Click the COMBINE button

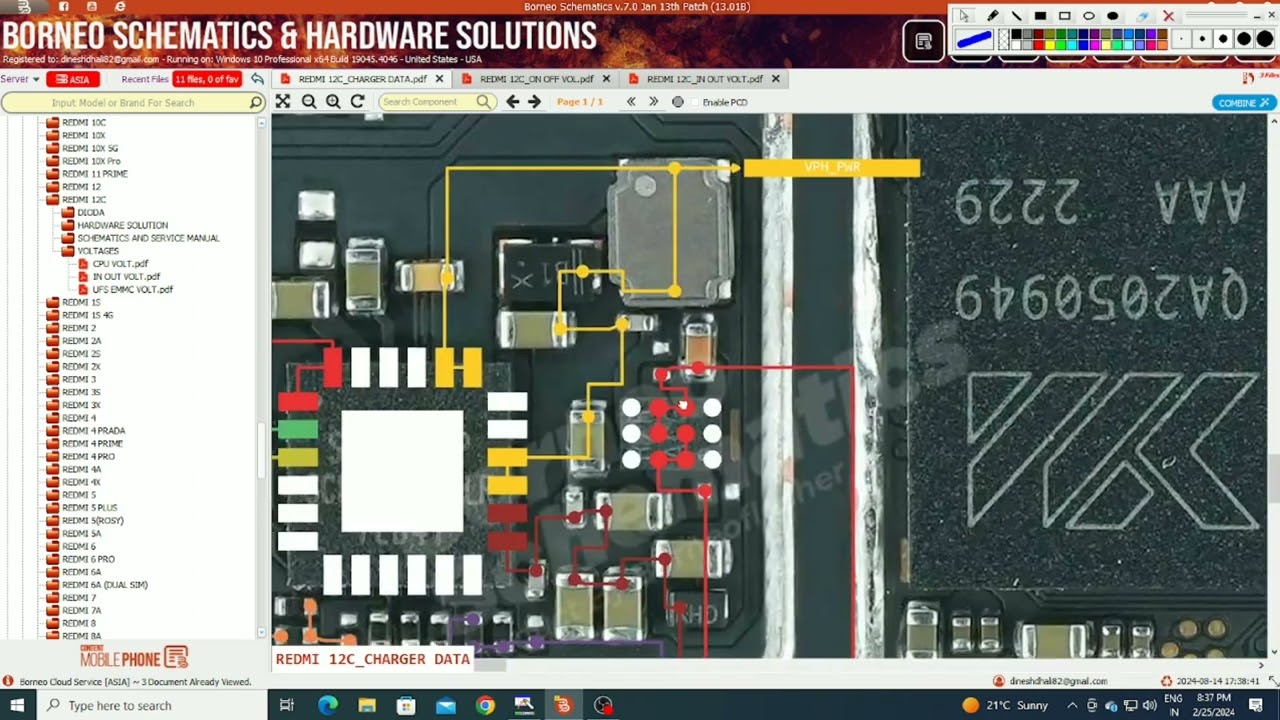point(1244,103)
